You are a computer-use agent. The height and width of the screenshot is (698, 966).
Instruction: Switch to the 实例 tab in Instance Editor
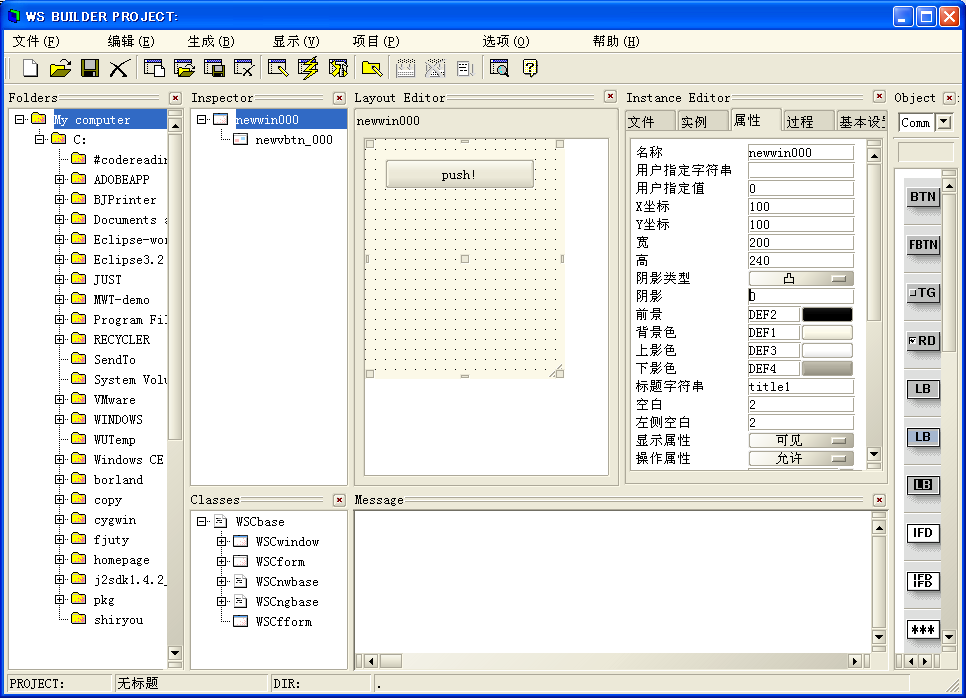[703, 121]
